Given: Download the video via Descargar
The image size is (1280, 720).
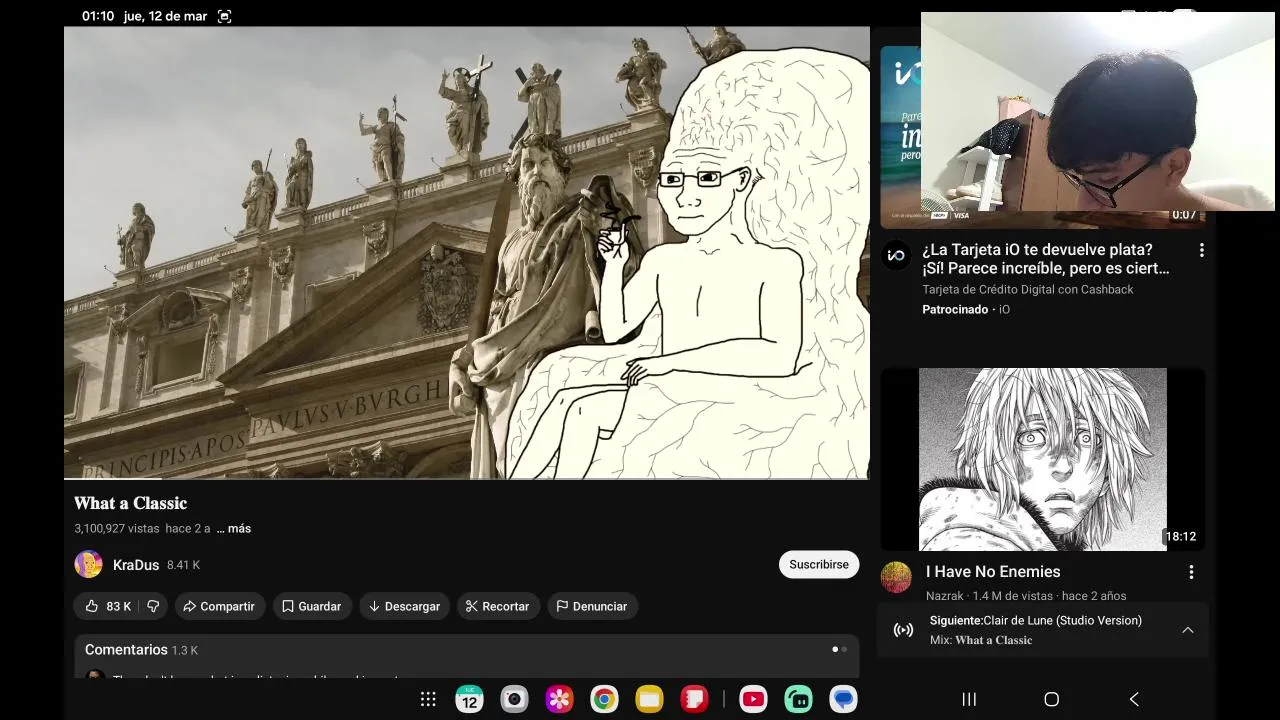Looking at the screenshot, I should click(x=404, y=606).
